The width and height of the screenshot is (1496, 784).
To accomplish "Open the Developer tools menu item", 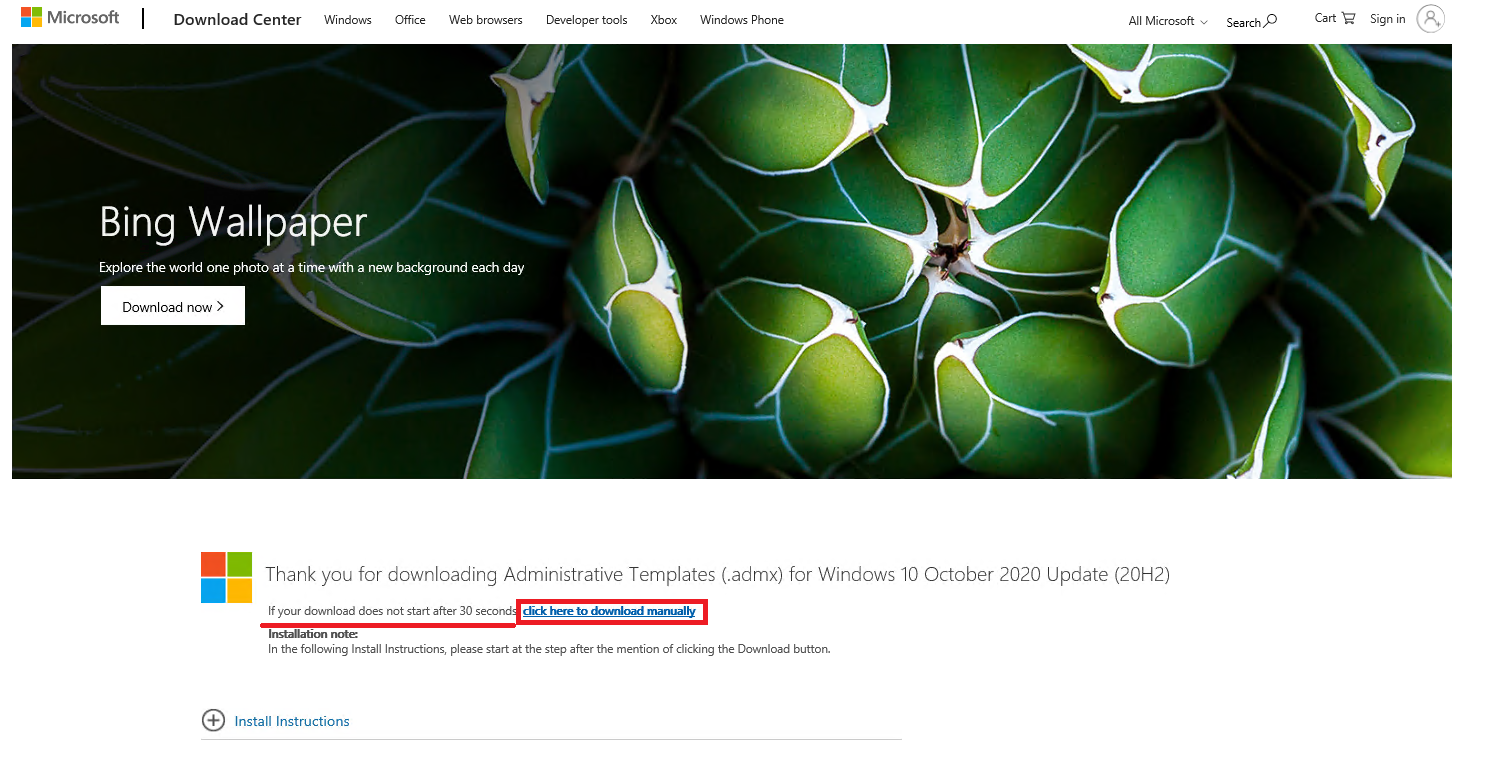I will 587,20.
